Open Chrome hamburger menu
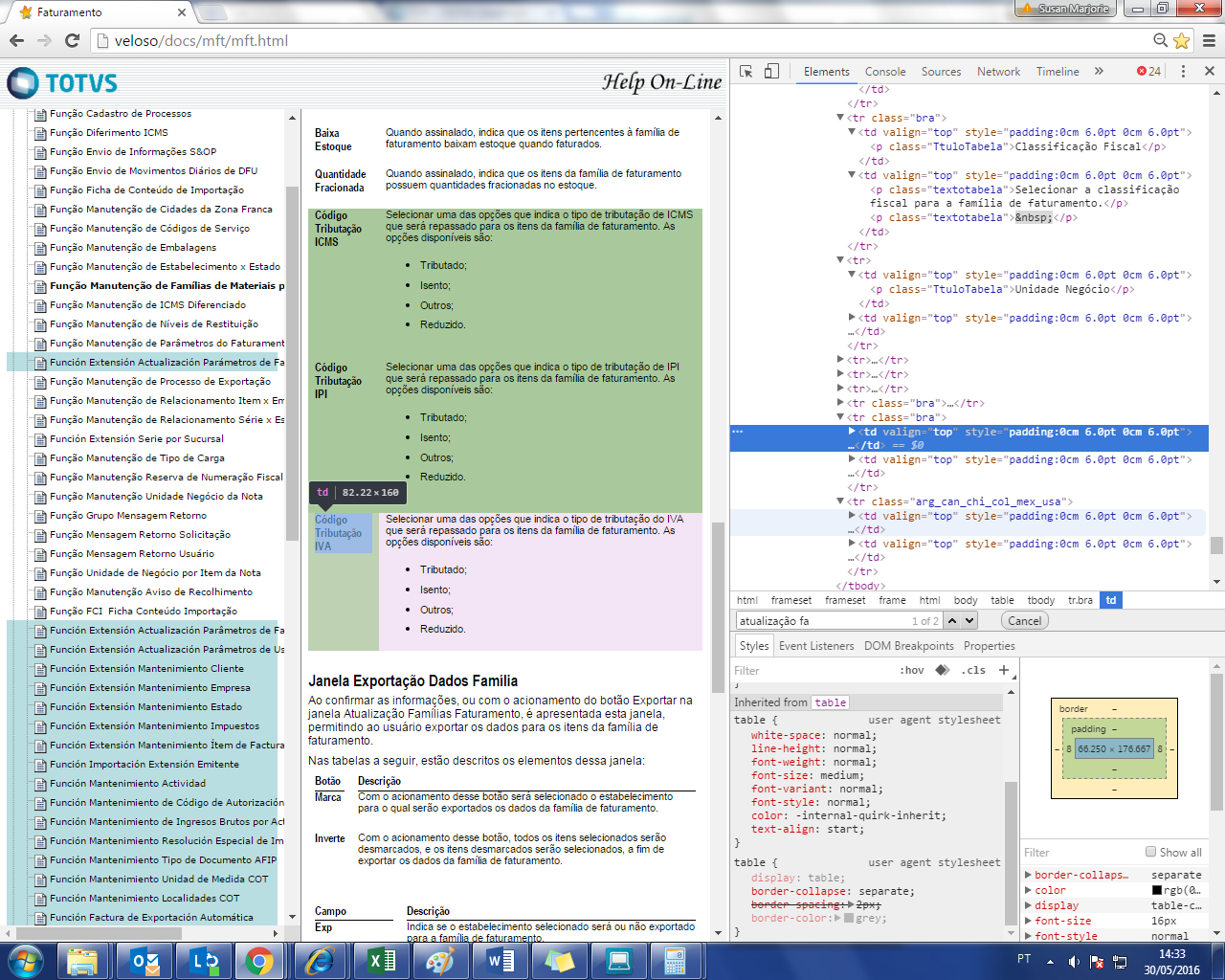The height and width of the screenshot is (980, 1225). click(1209, 41)
